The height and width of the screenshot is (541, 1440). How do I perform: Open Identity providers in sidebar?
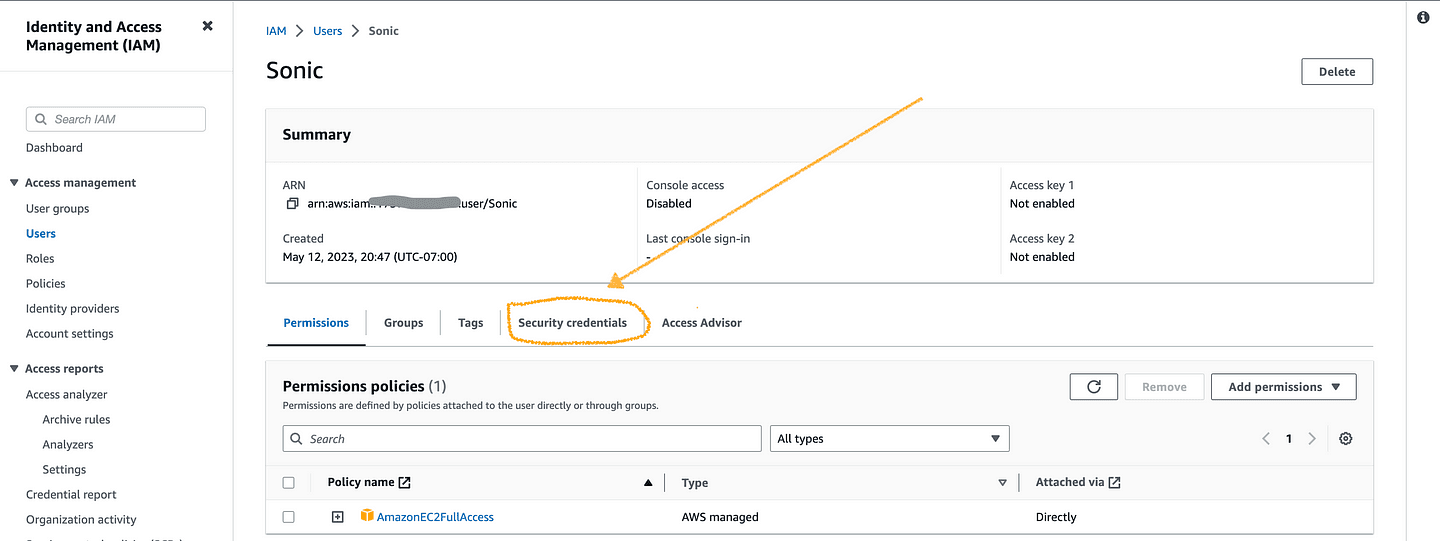coord(72,309)
